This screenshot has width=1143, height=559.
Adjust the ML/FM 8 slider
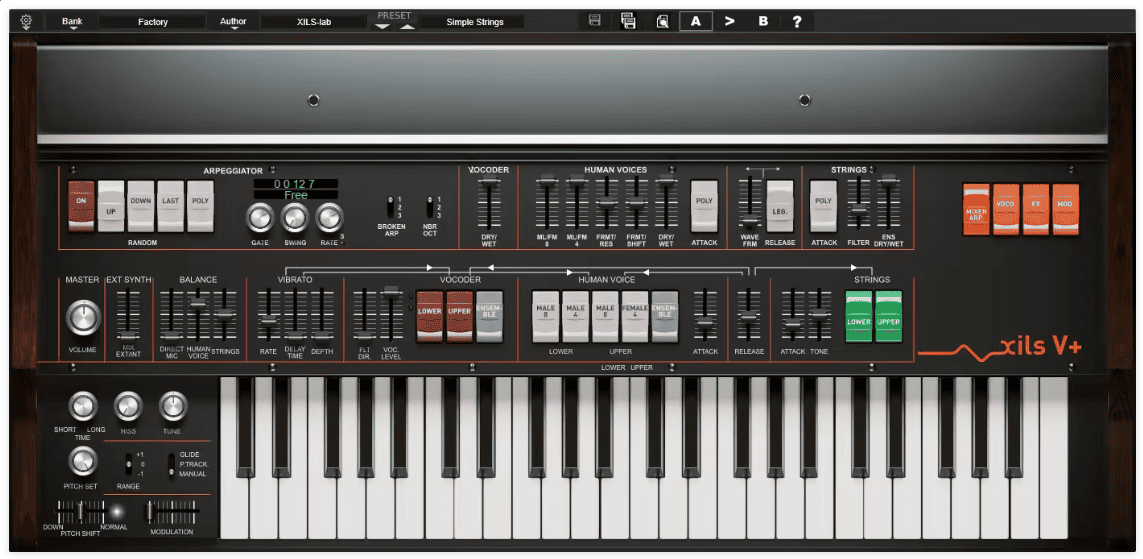point(547,203)
